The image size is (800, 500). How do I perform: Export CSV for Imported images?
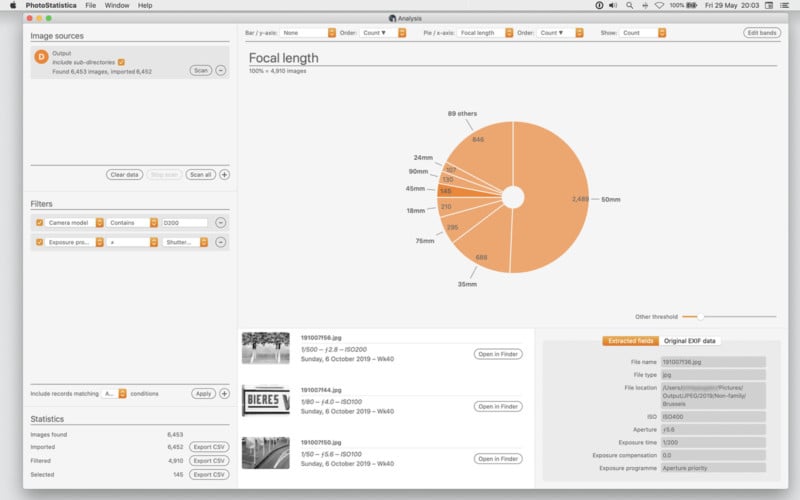pyautogui.click(x=209, y=447)
